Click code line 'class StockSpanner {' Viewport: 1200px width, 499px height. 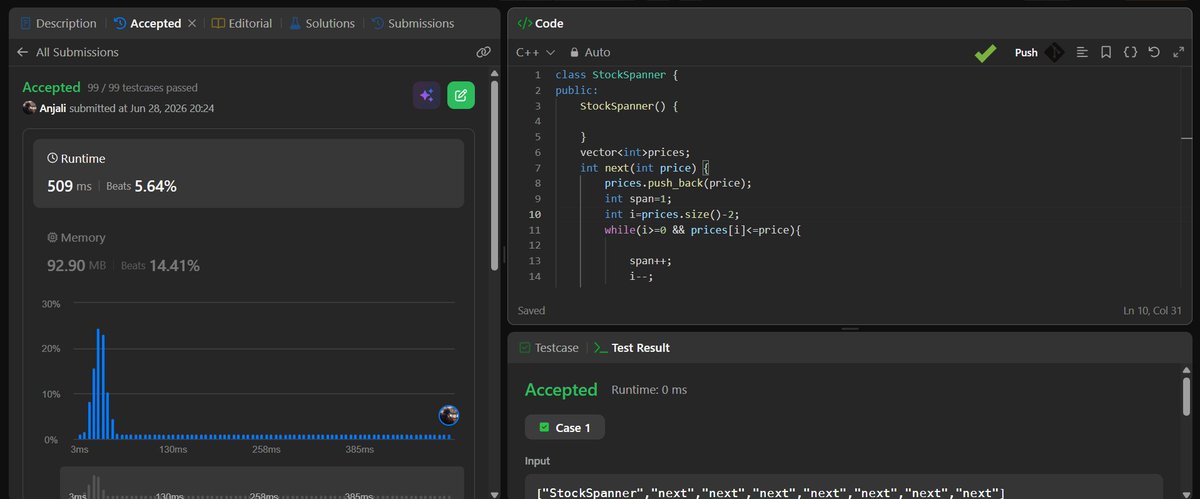tap(617, 74)
